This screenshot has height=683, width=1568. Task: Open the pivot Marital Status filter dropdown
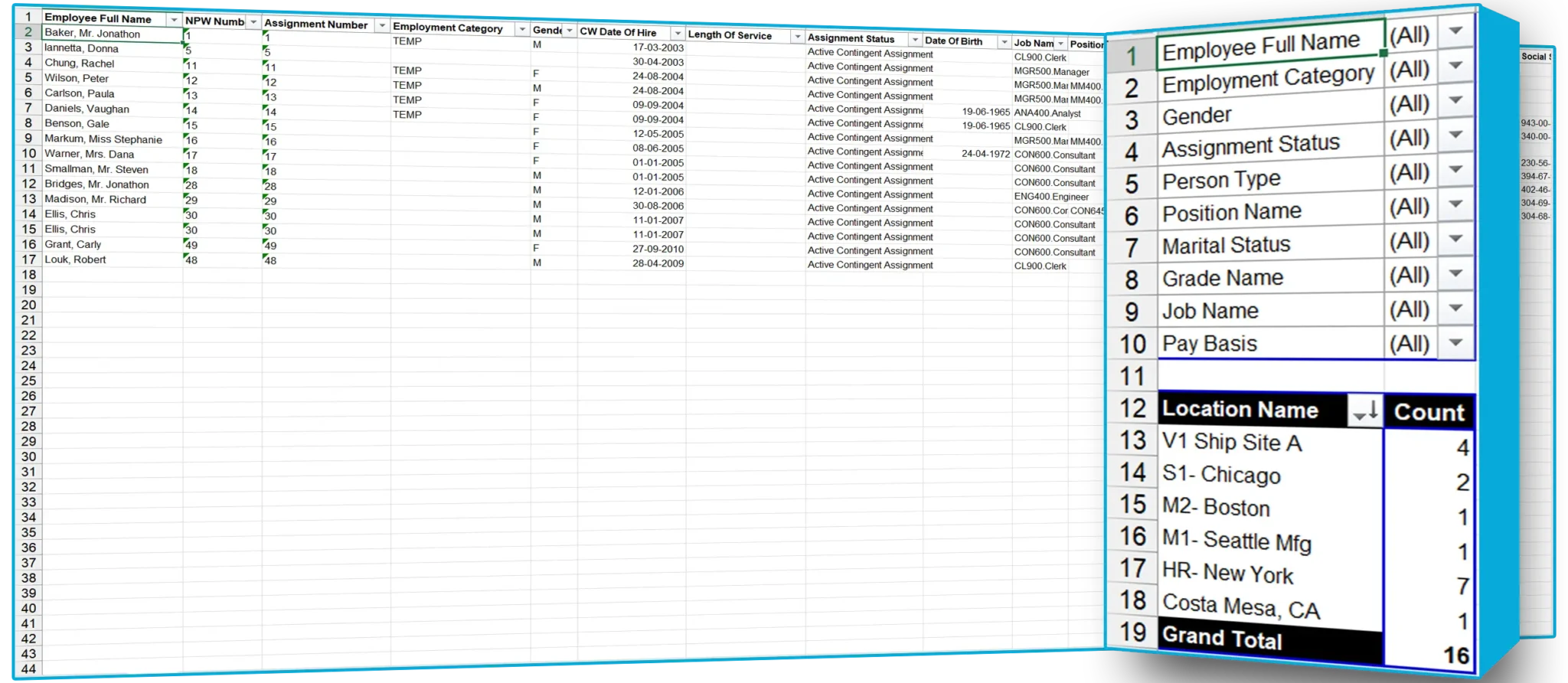coord(1455,239)
